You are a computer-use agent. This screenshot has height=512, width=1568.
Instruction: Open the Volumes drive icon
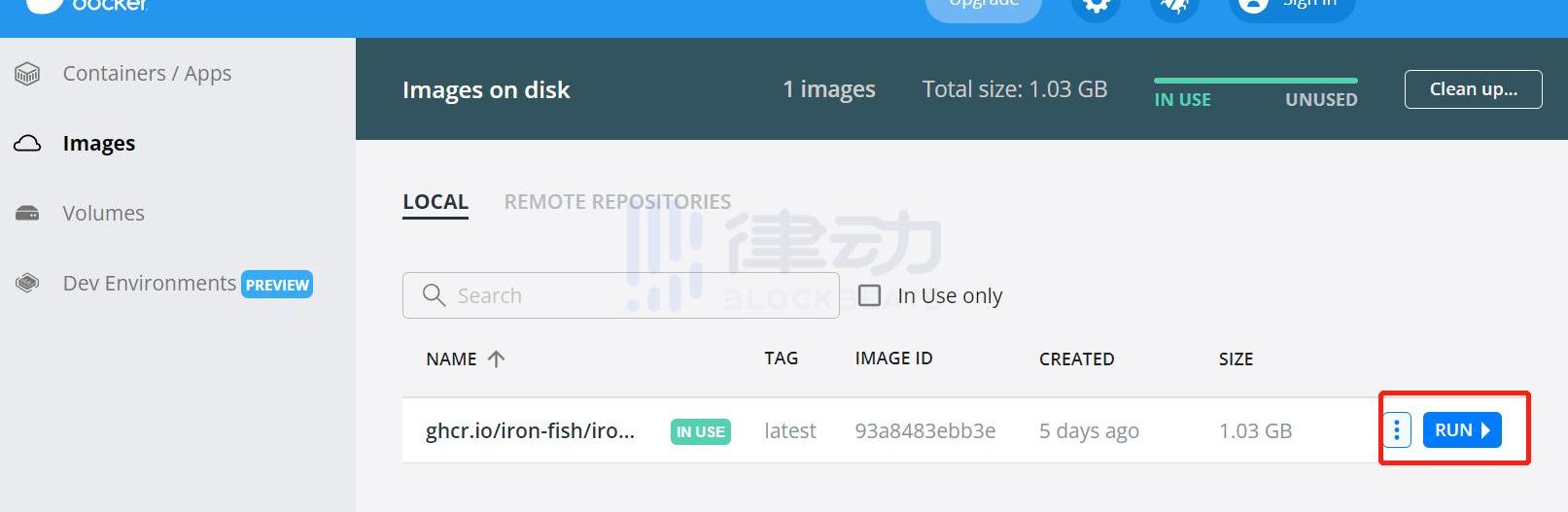tap(27, 214)
